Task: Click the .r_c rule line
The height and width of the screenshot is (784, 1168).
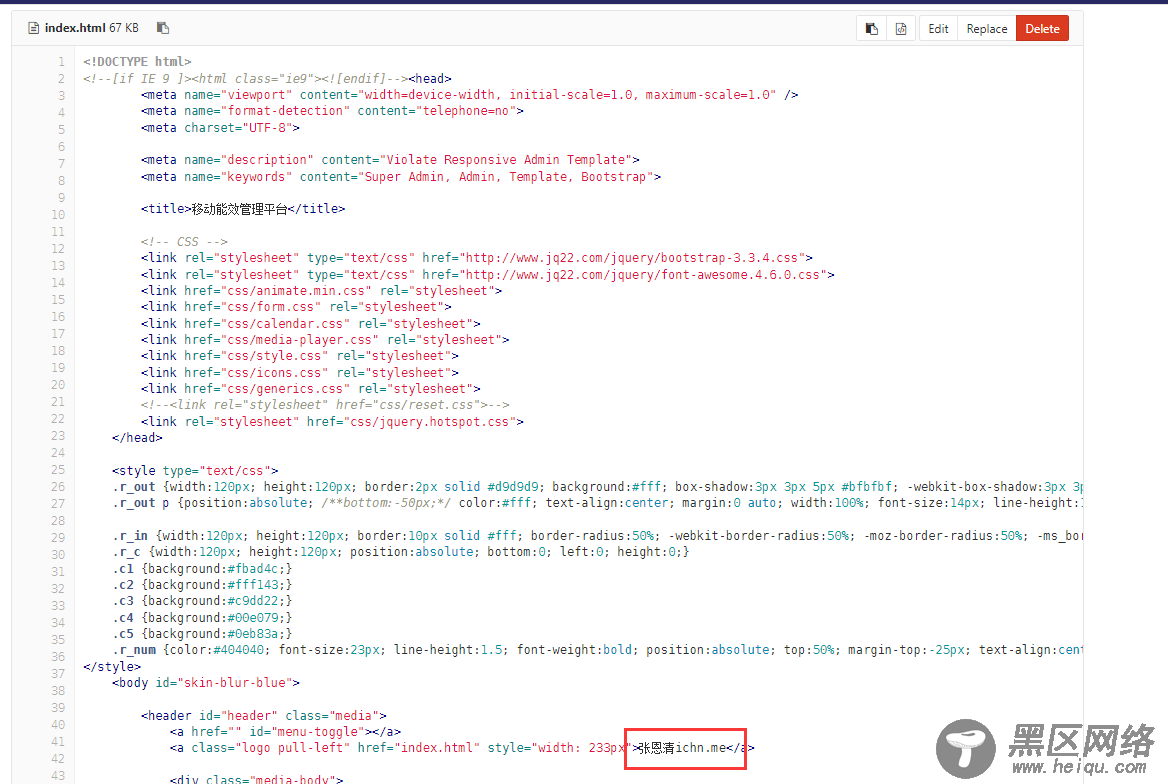Action: click(x=401, y=552)
